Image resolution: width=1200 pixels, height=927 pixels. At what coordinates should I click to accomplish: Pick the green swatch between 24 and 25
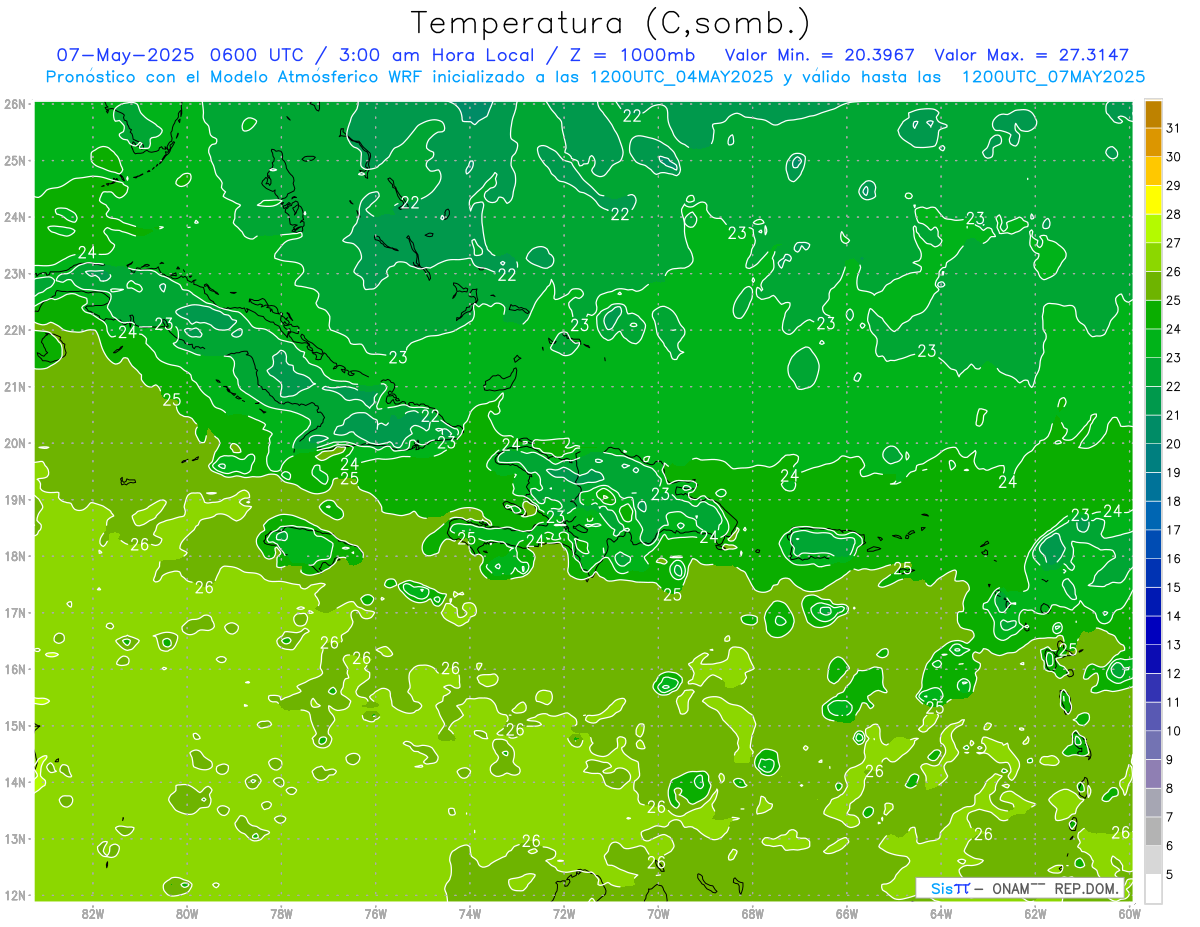(1153, 315)
